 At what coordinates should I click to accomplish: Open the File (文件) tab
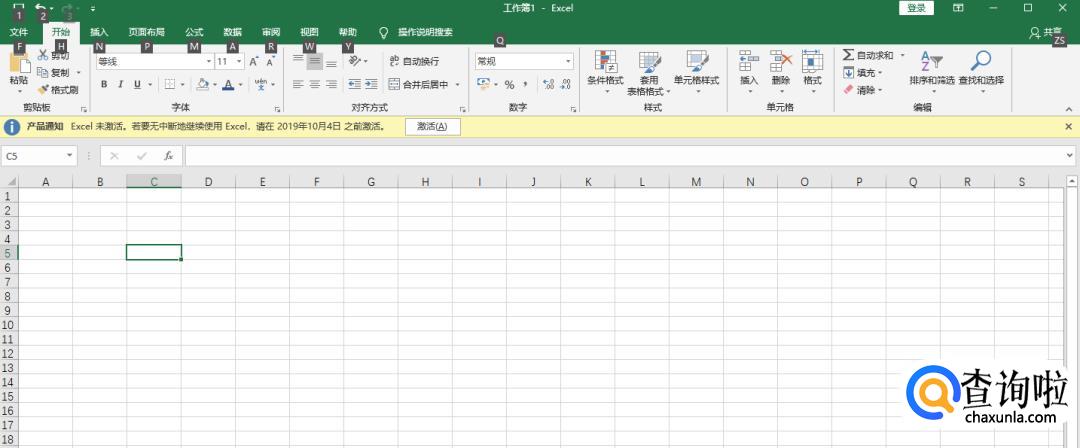point(19,32)
